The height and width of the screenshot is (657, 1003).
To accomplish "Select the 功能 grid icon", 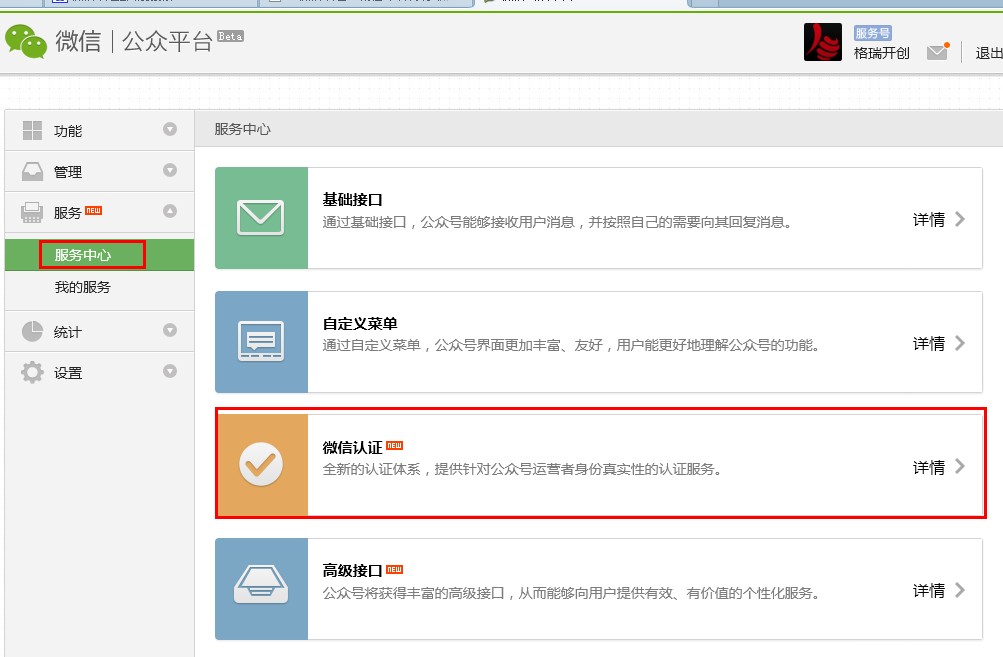I will click(32, 129).
